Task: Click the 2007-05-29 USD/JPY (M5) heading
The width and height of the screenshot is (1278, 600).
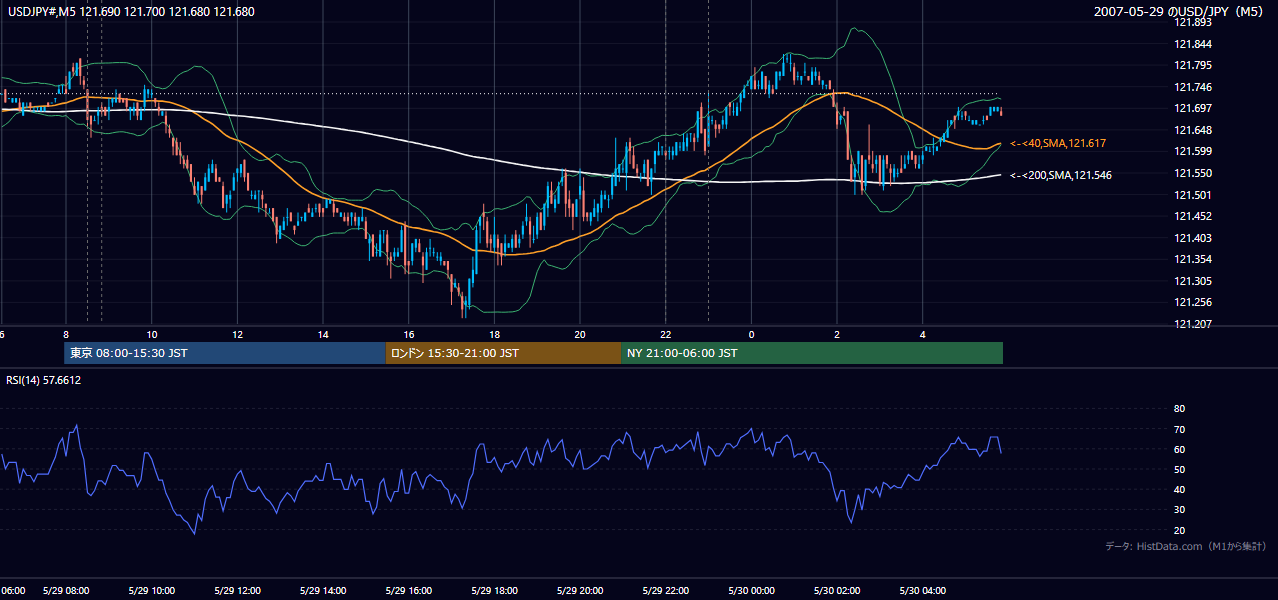Action: click(x=1180, y=12)
